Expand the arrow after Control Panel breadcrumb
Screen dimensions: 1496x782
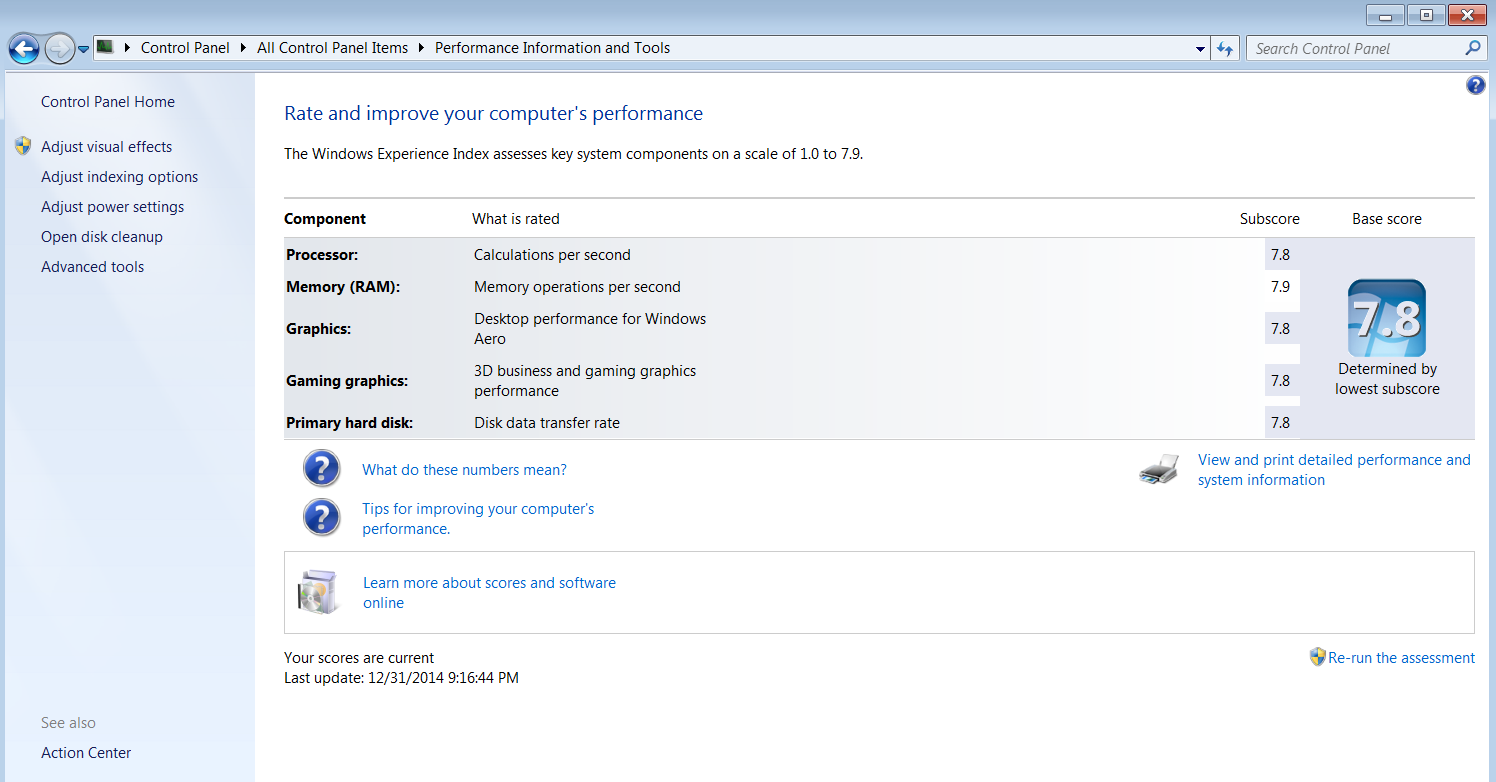(243, 48)
